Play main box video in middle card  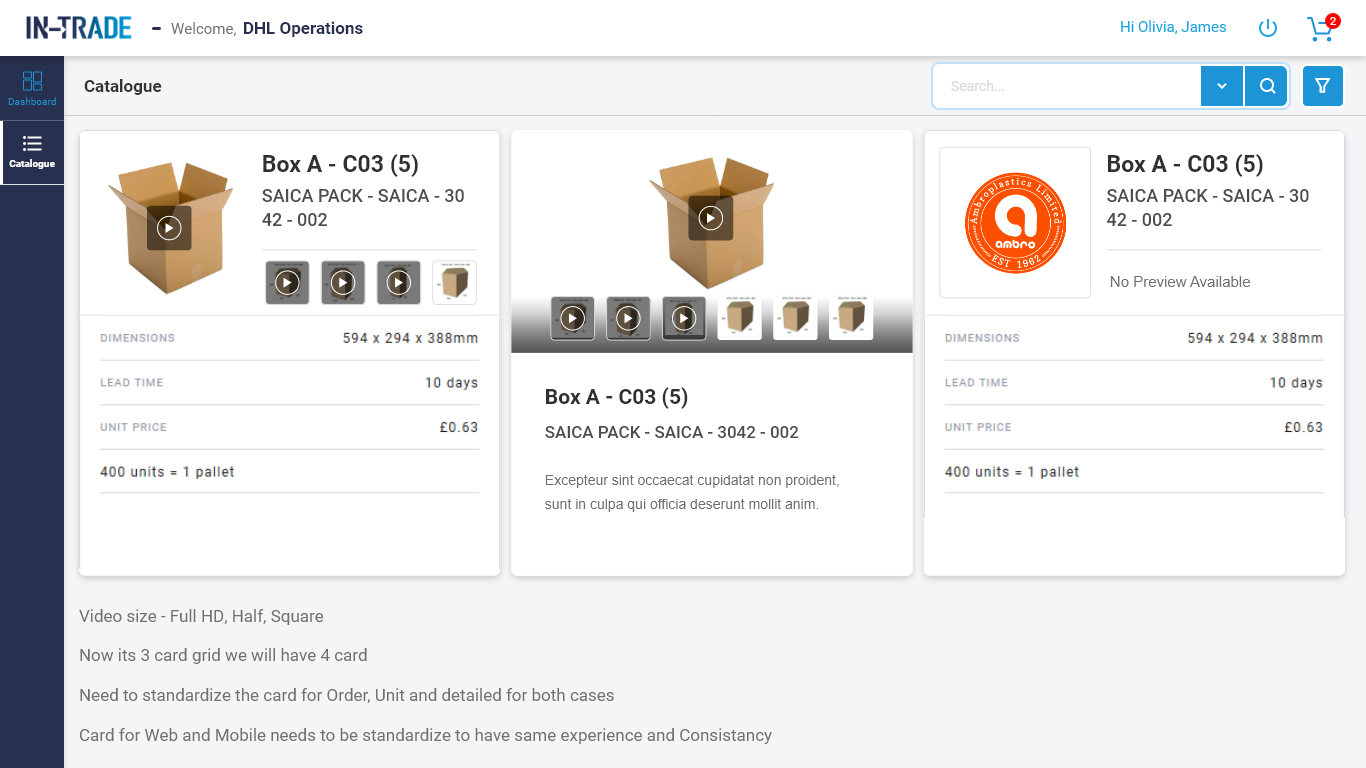(711, 218)
